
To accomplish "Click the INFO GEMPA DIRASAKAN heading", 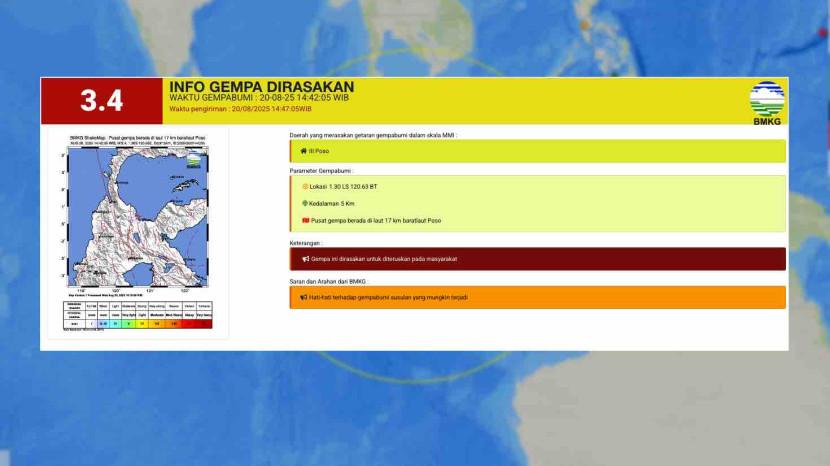I will click(x=261, y=87).
